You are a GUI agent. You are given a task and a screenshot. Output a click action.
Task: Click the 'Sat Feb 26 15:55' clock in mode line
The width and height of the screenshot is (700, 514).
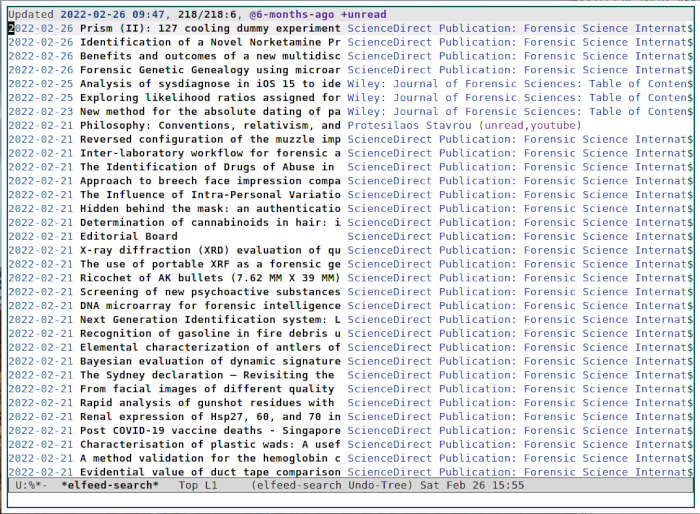(472, 485)
